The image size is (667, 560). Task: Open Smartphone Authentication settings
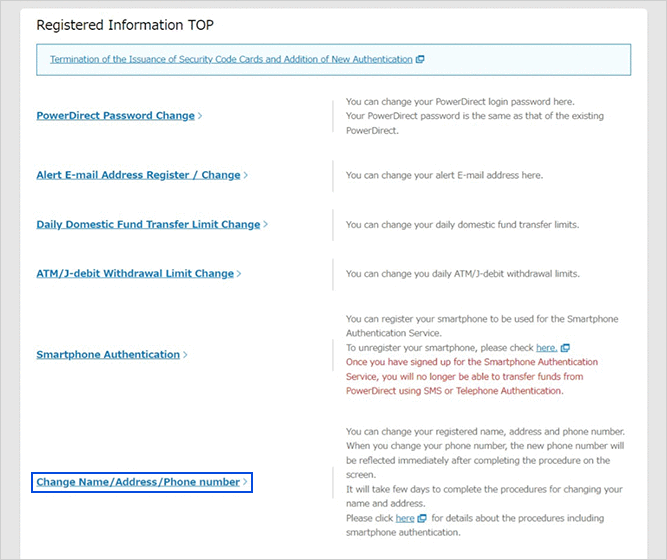pos(108,355)
